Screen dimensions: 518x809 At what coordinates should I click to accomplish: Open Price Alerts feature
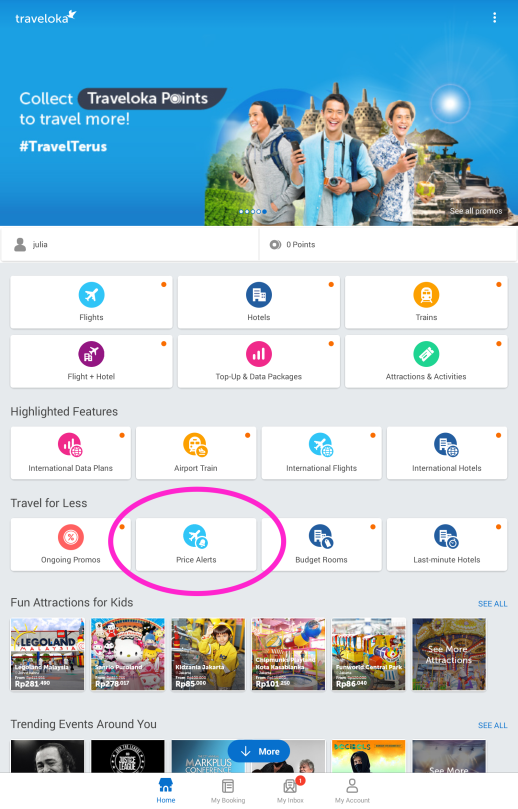coord(196,544)
